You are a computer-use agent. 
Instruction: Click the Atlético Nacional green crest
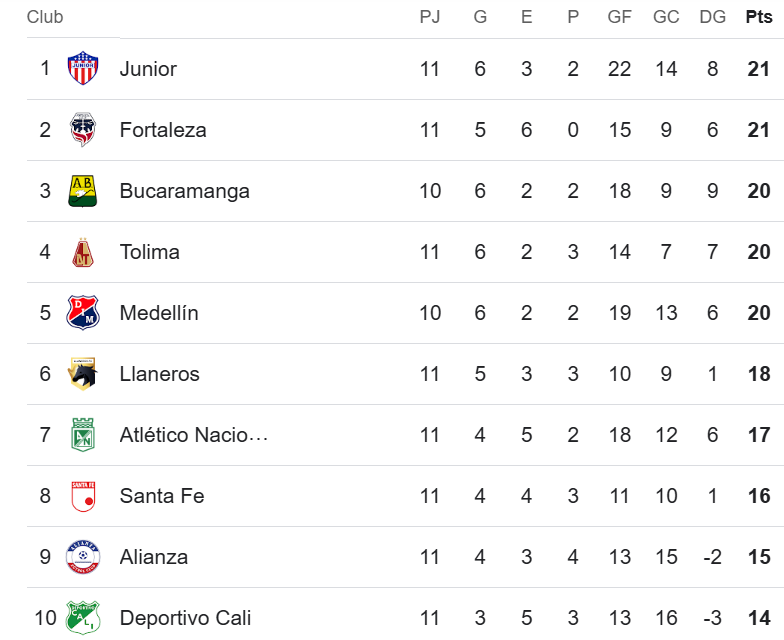[82, 434]
